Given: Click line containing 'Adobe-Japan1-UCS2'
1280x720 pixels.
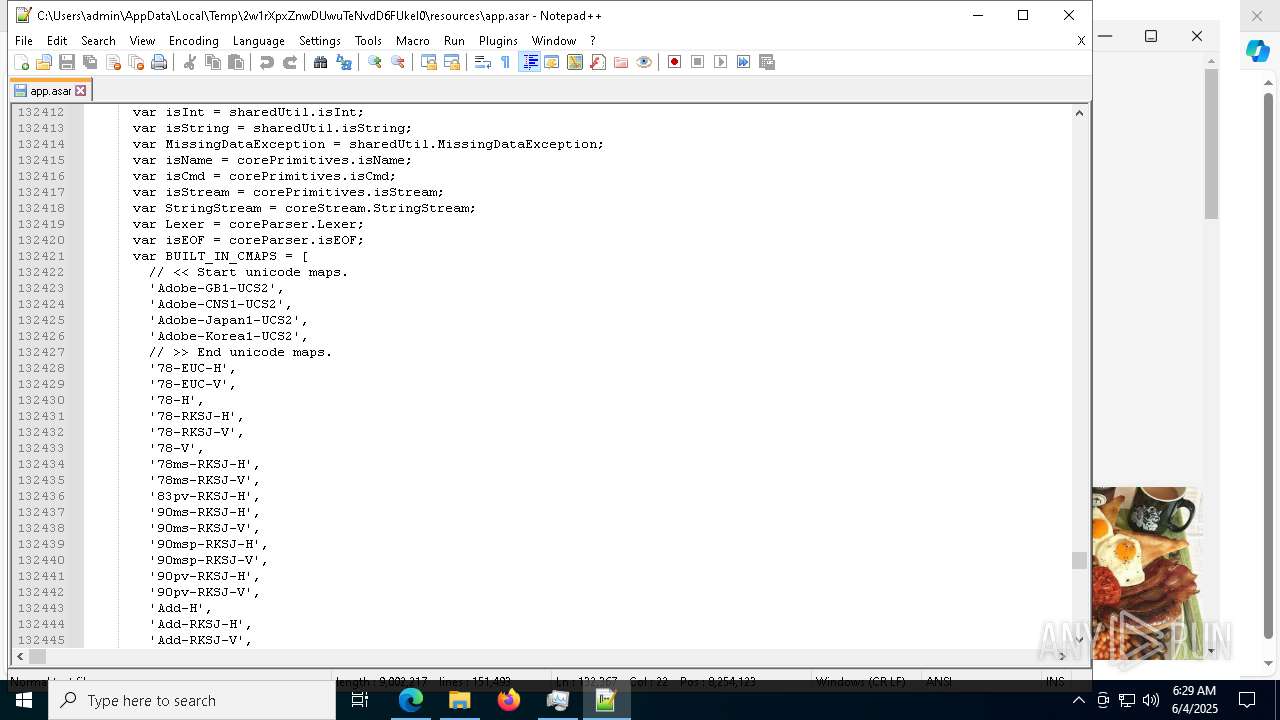Looking at the screenshot, I should [x=230, y=320].
